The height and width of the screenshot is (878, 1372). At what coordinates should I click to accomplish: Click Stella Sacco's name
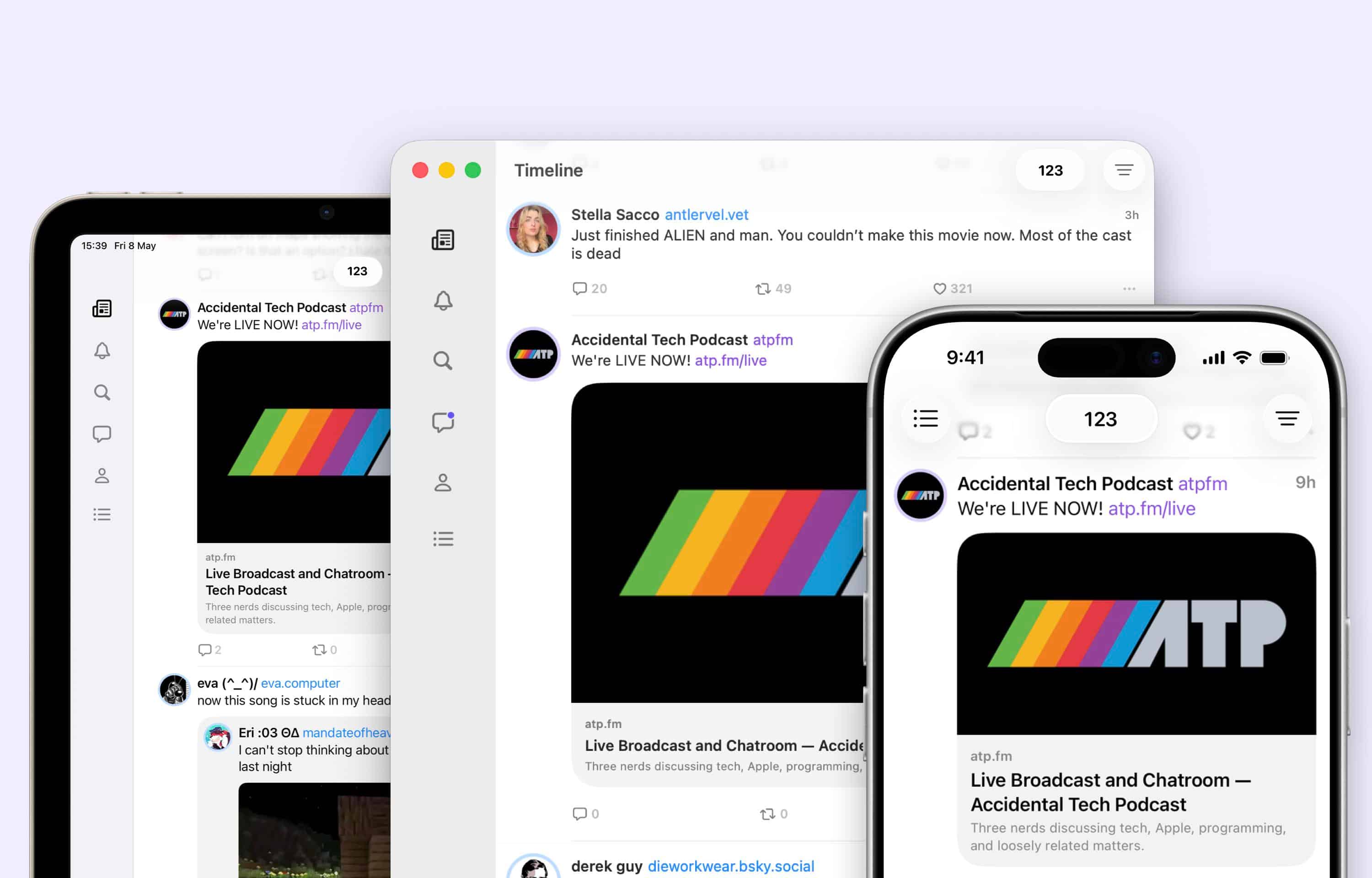tap(615, 214)
